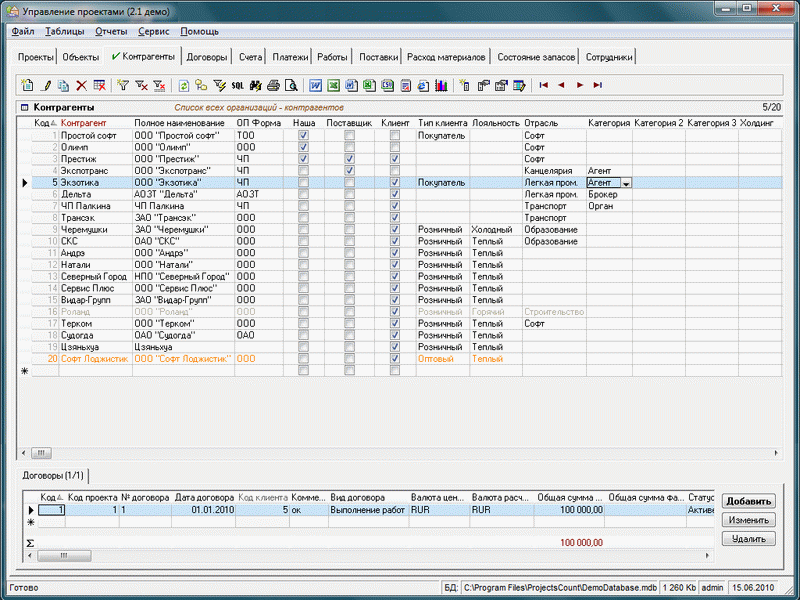
Task: Toggle the Клиент checkbox for Черемушки
Action: pos(395,229)
